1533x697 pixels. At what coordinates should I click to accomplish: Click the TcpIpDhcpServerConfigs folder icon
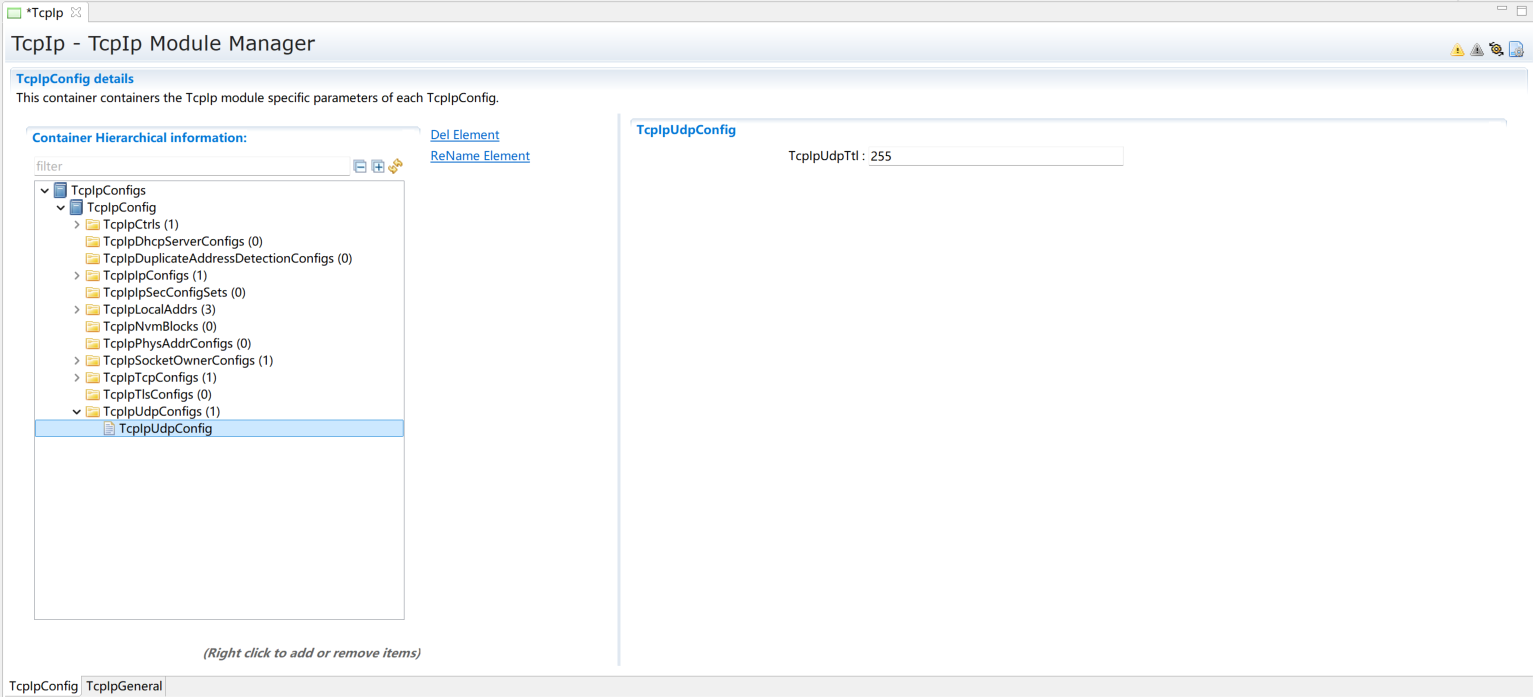pos(93,242)
